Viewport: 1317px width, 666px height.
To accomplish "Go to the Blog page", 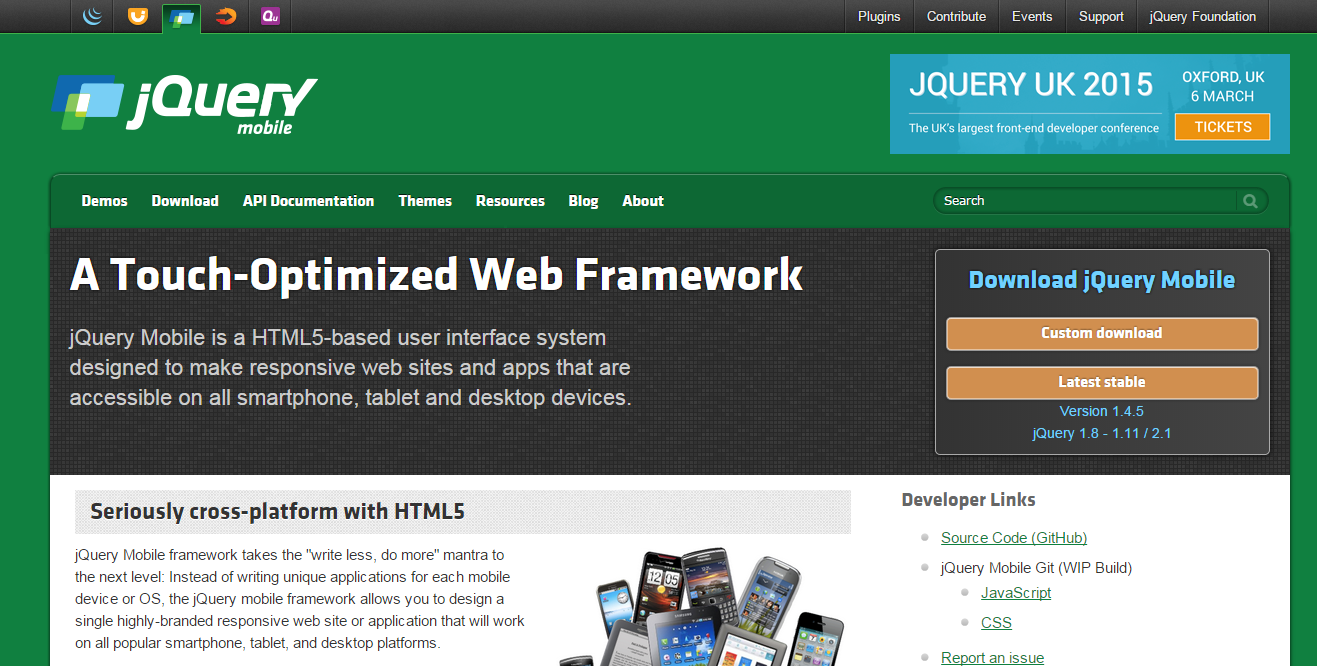I will pyautogui.click(x=583, y=201).
